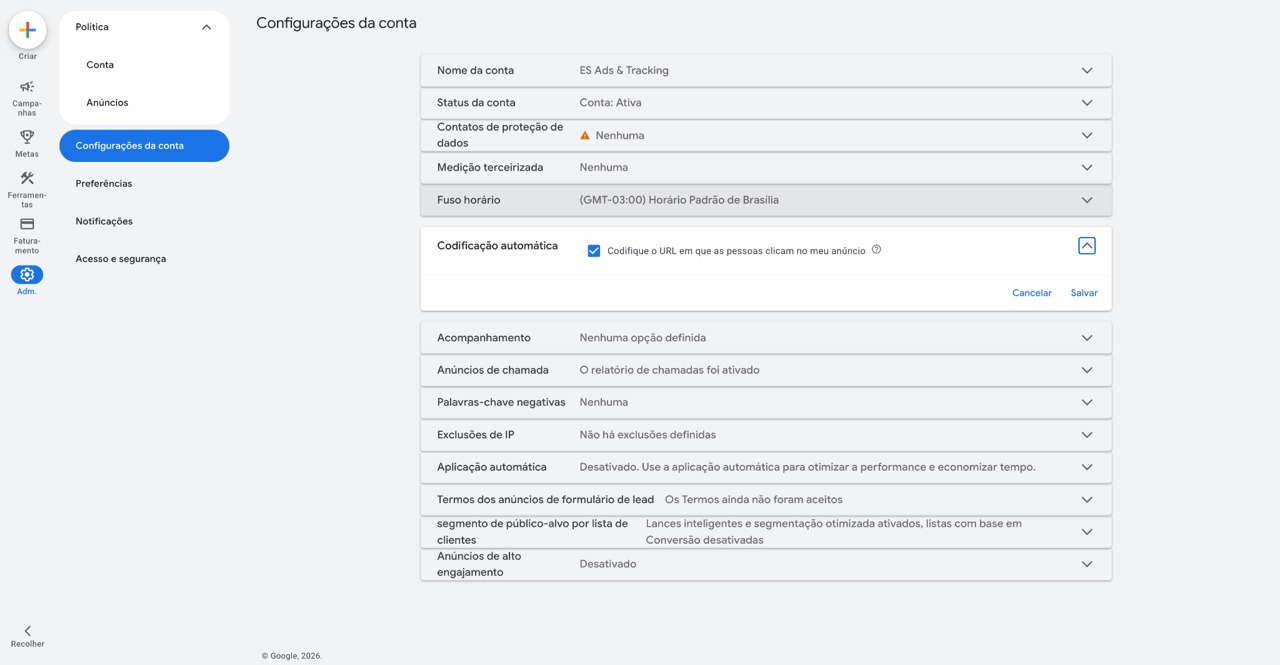Expand the Acompanhamento row
Image resolution: width=1280 pixels, height=665 pixels.
pos(766,338)
